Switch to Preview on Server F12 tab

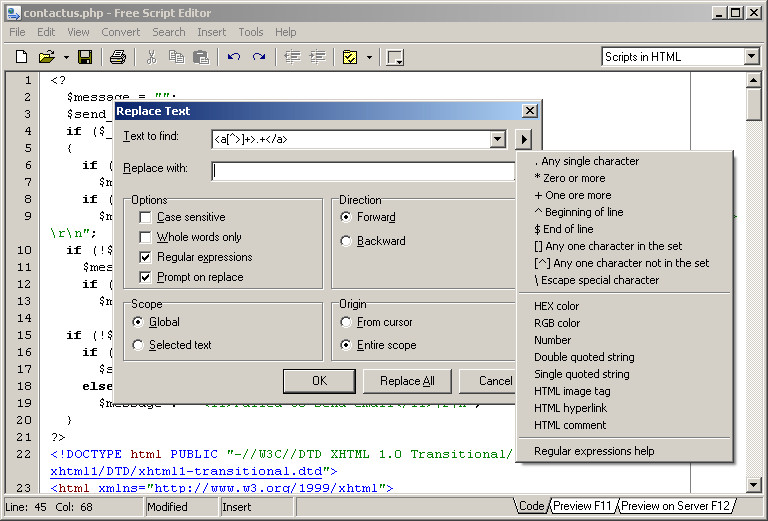pyautogui.click(x=675, y=506)
